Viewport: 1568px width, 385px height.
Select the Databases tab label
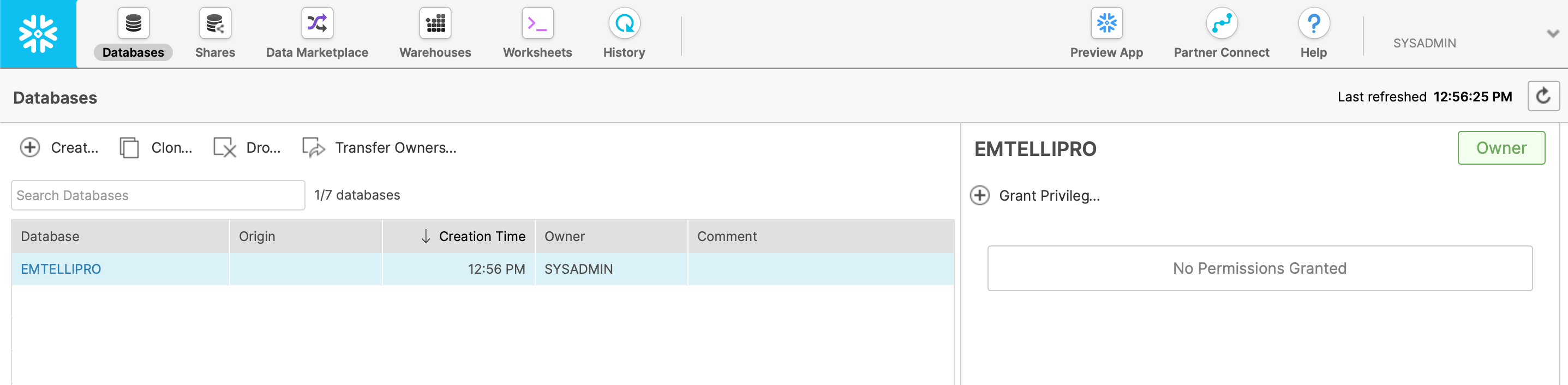tap(133, 52)
